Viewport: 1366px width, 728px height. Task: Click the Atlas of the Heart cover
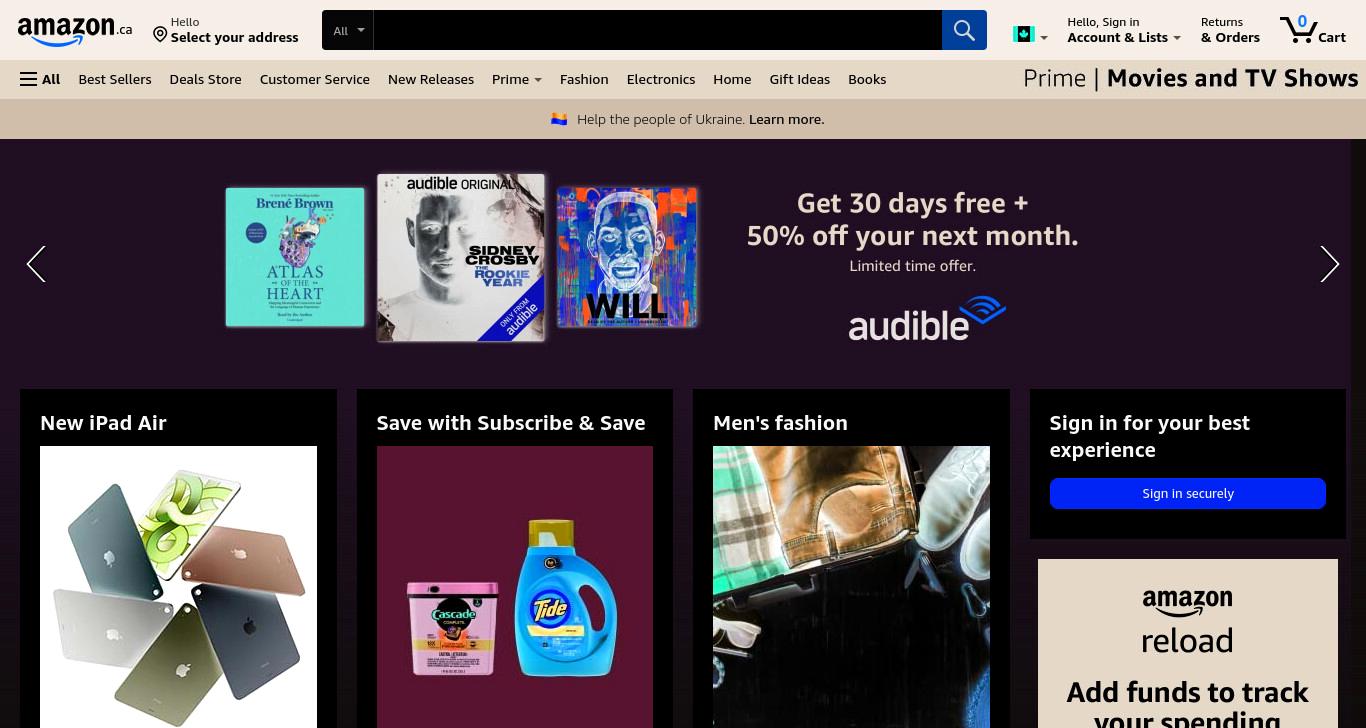(295, 257)
